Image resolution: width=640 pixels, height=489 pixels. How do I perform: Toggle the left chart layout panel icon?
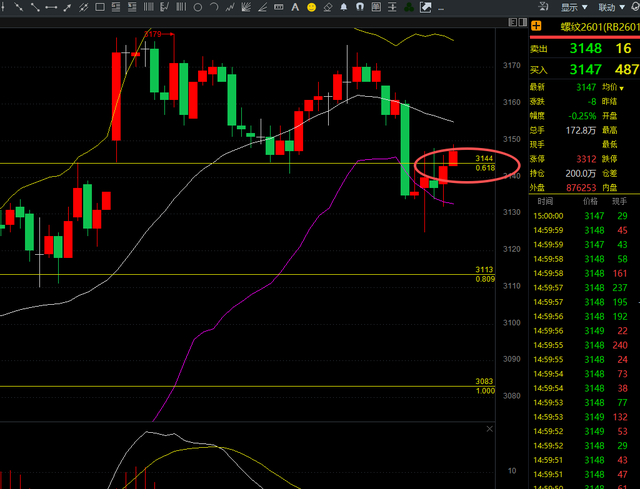[x=513, y=22]
